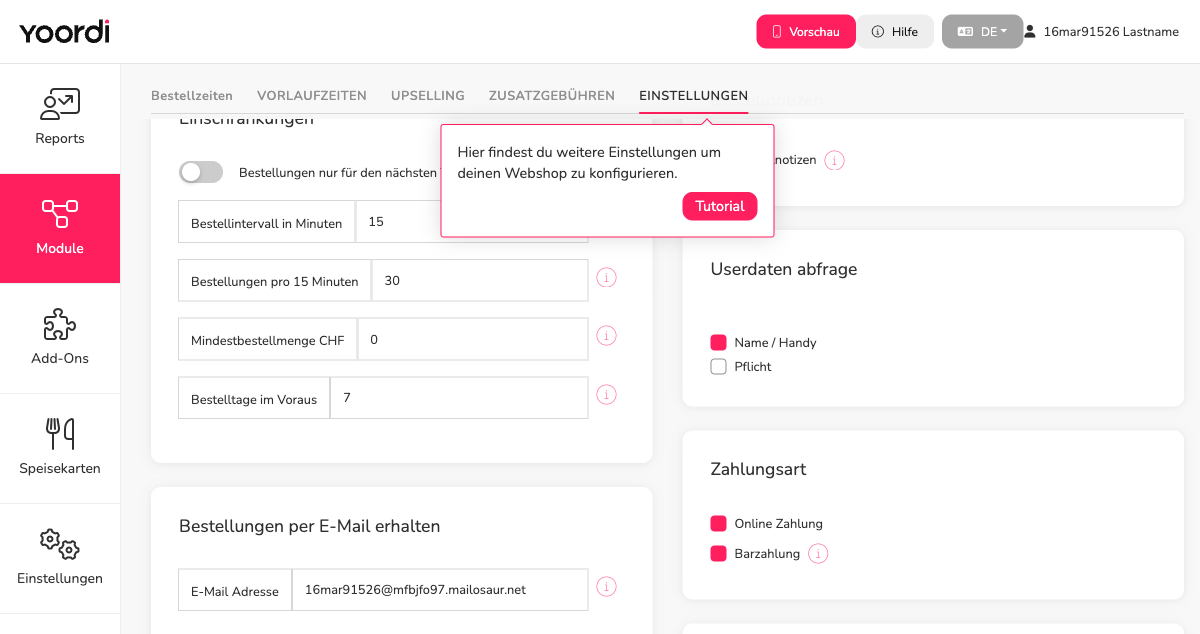Select the Module sidebar icon
Viewport: 1200px width, 634px height.
point(60,214)
